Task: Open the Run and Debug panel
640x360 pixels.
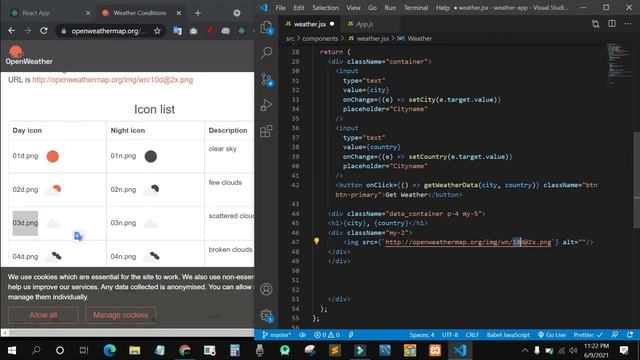Action: click(x=266, y=105)
